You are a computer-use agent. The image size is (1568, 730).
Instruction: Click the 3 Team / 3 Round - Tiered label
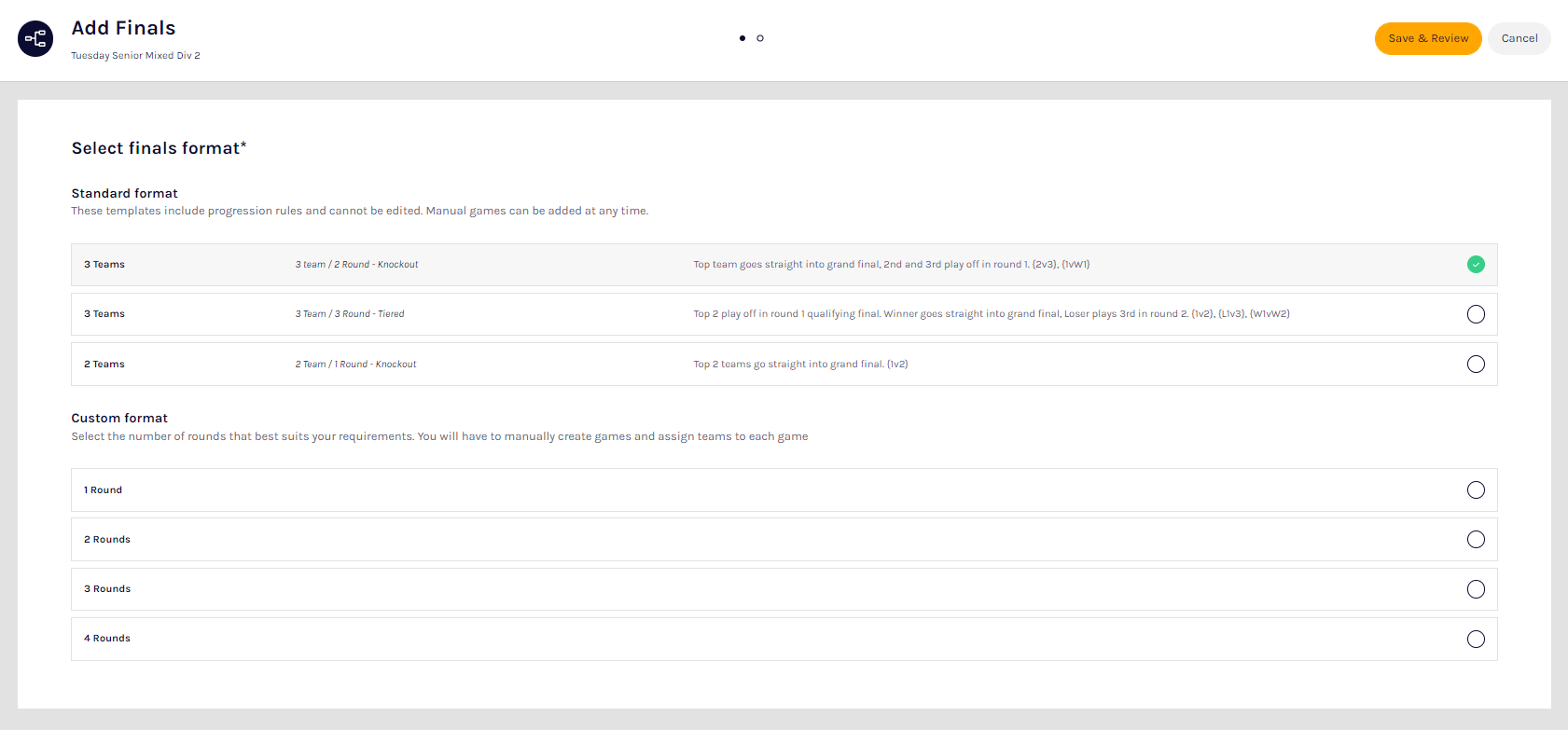[350, 314]
